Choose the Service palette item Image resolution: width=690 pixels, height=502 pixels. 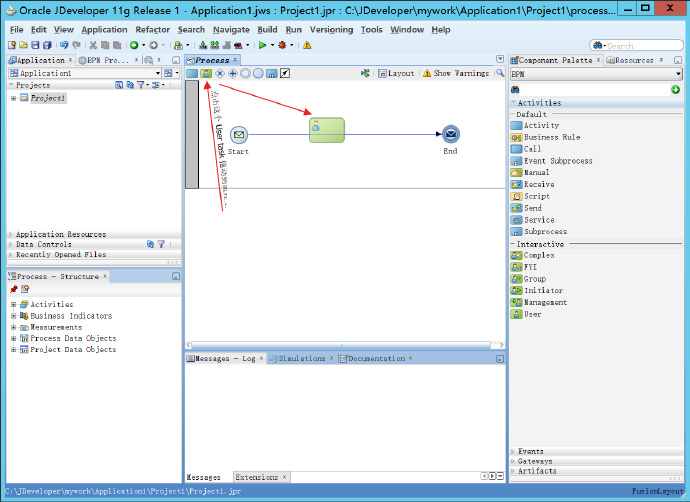pos(532,220)
